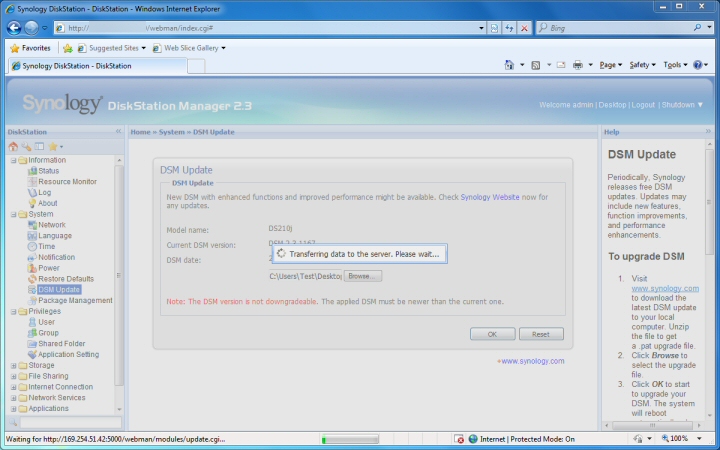Open the Shutdown dropdown menu
Image resolution: width=720 pixels, height=450 pixels.
pyautogui.click(x=682, y=105)
